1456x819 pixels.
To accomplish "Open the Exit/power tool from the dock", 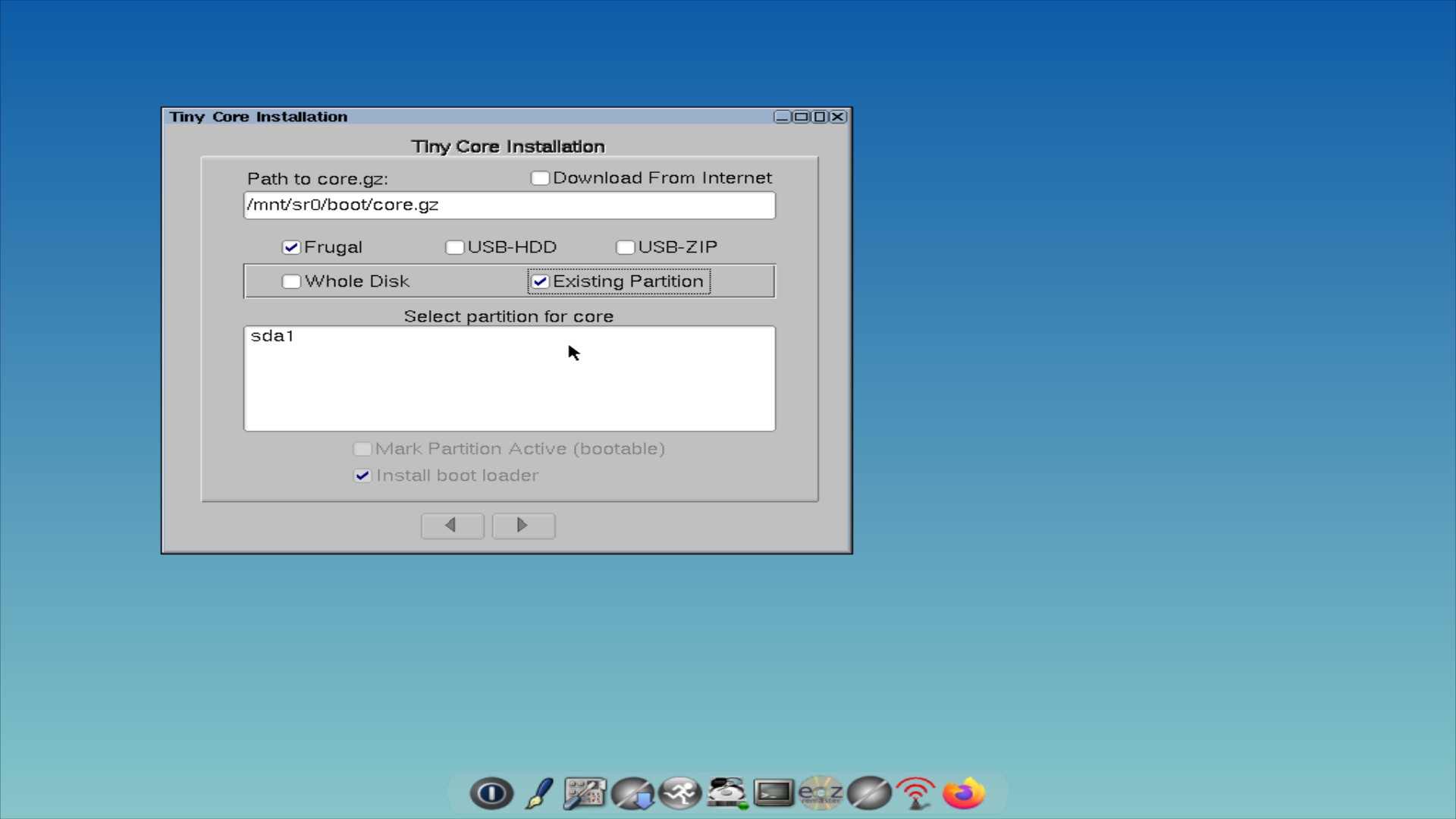I will click(491, 793).
